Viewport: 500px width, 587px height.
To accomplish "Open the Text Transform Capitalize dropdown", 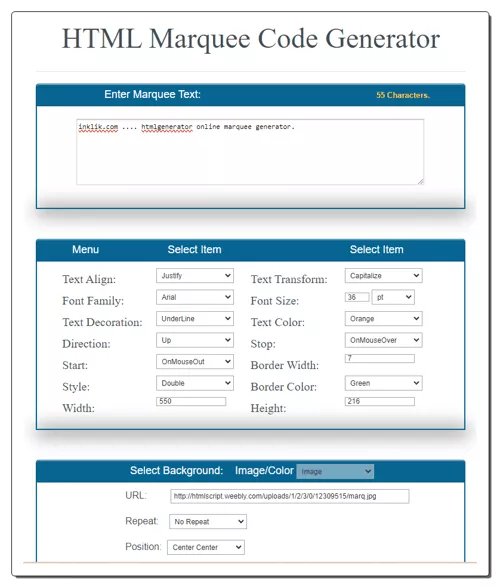I will (x=384, y=276).
